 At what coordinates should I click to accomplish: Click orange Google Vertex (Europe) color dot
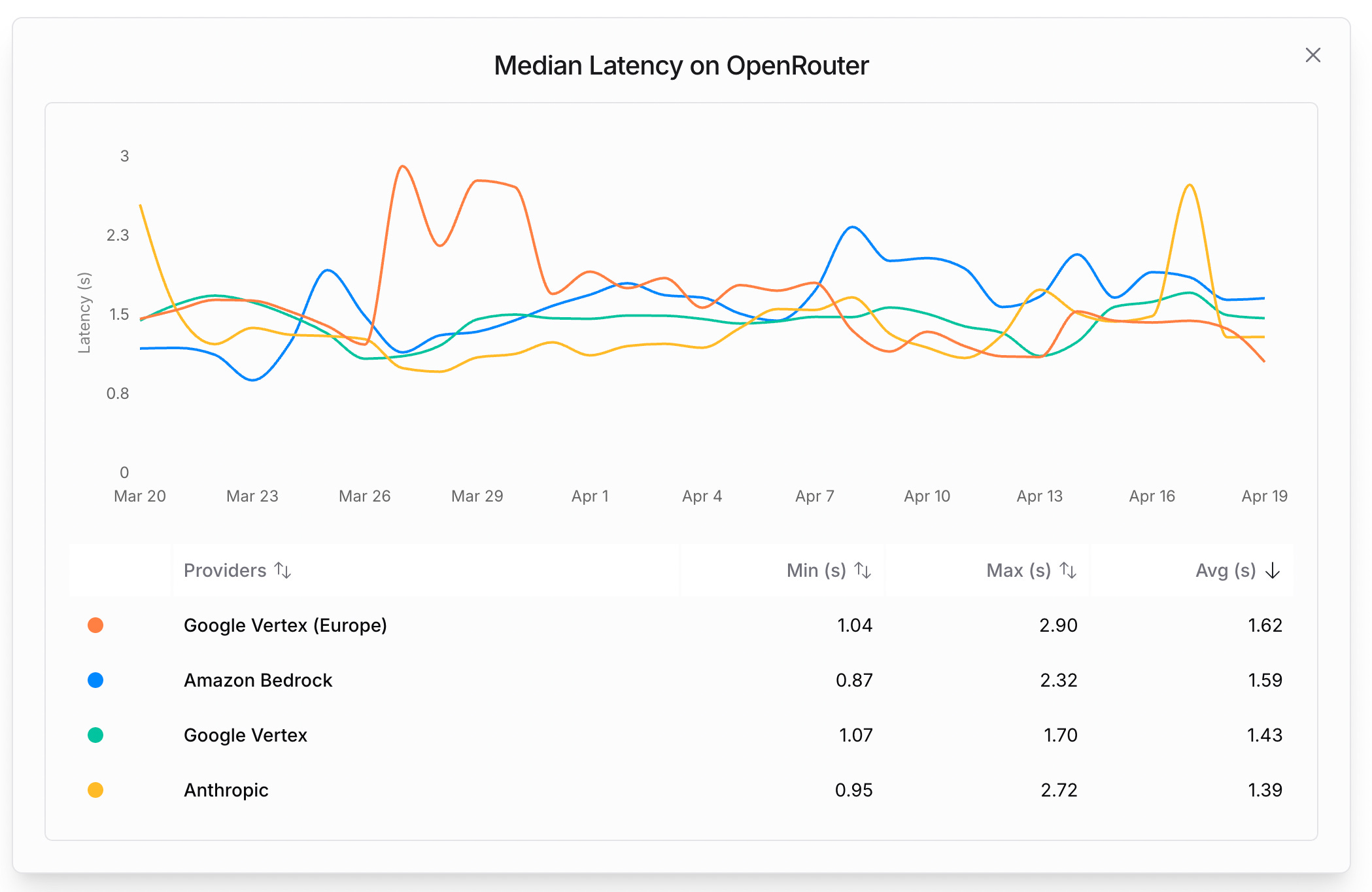[x=95, y=625]
